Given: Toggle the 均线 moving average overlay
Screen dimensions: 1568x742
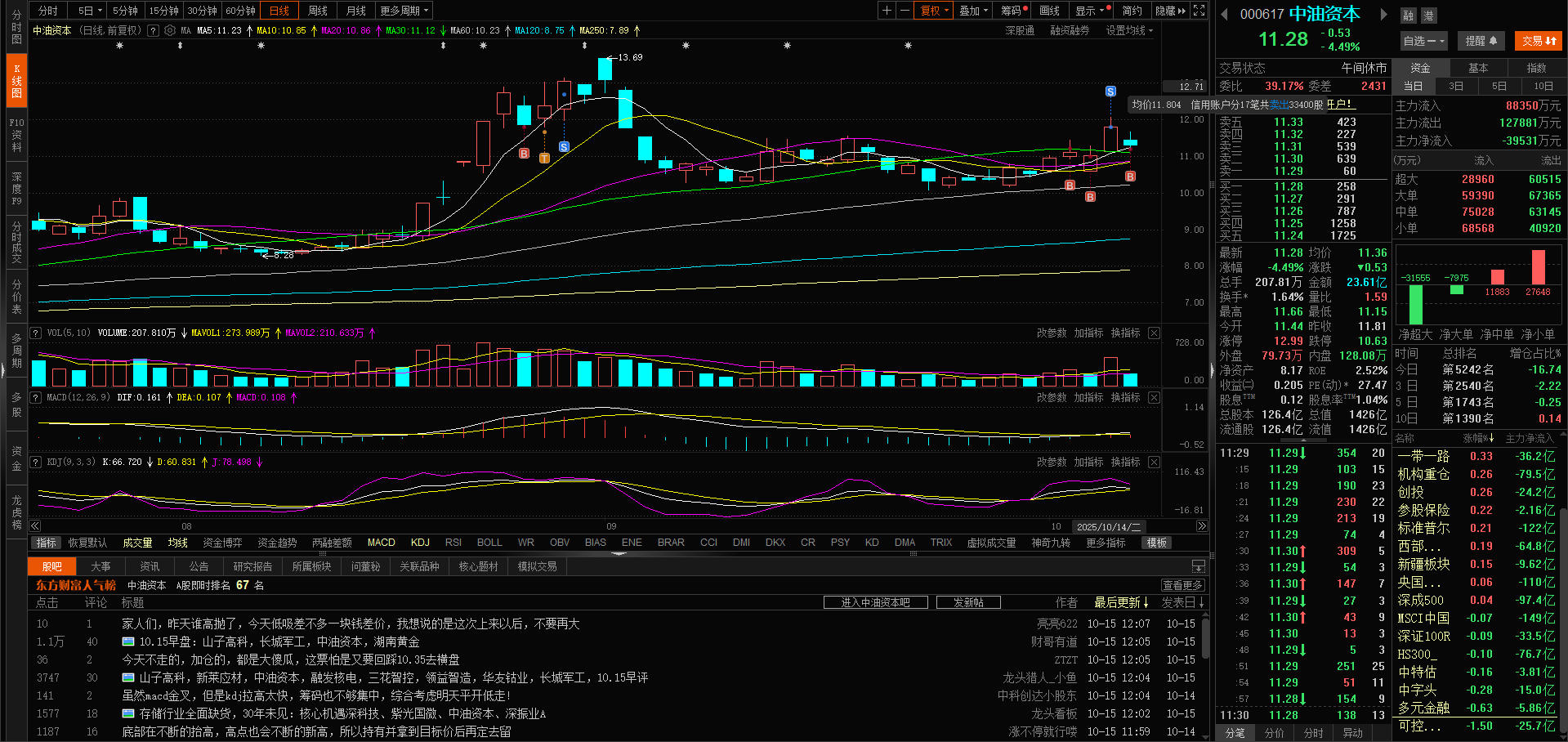Looking at the screenshot, I should point(178,543).
